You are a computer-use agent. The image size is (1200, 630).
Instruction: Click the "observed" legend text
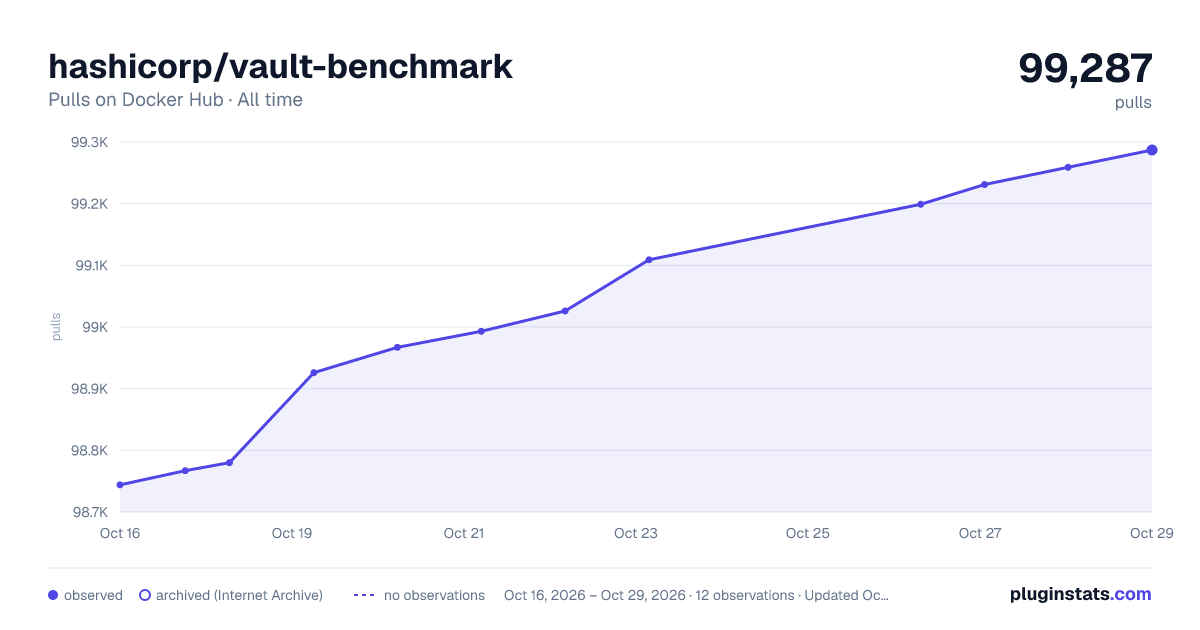pos(93,595)
